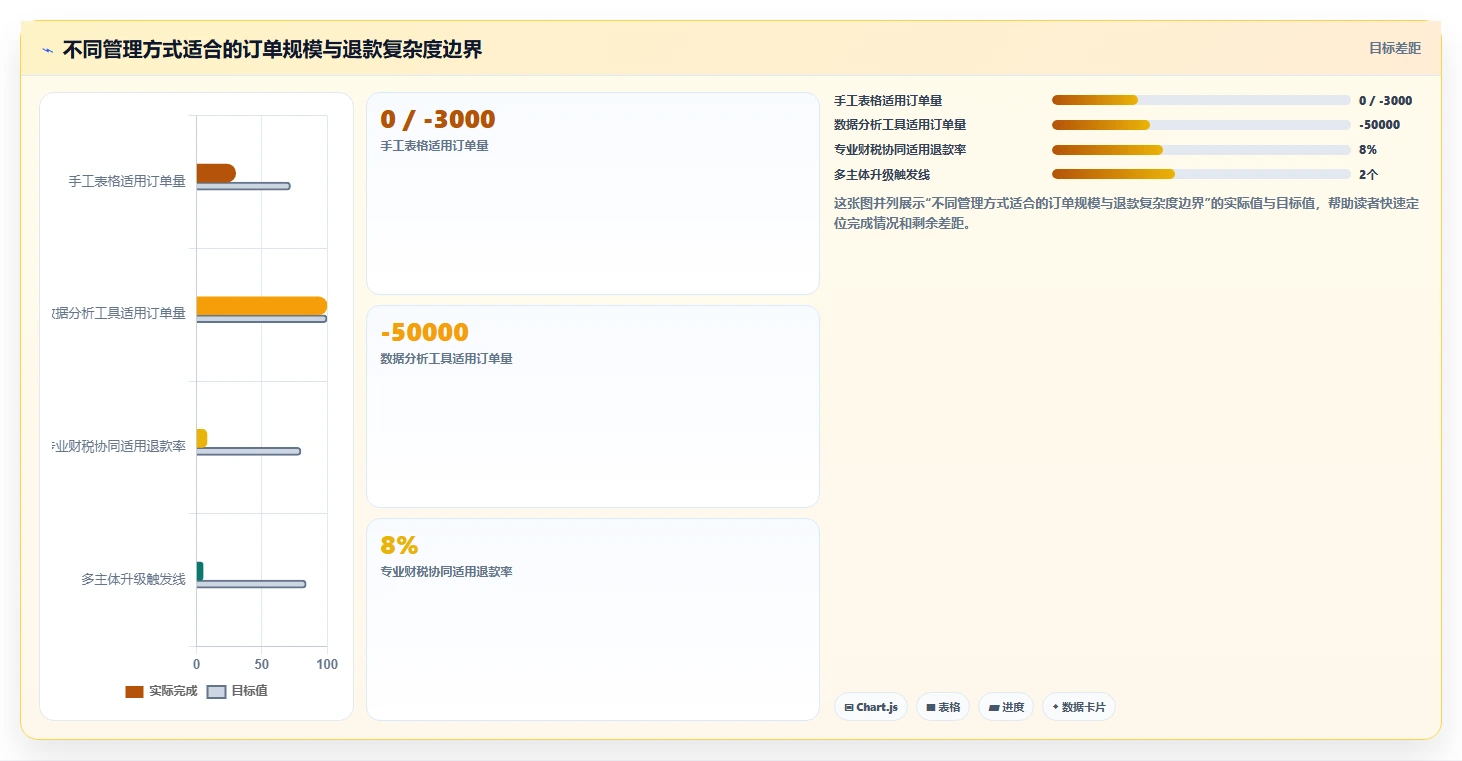Open the -50000 data card
Image resolution: width=1462 pixels, height=761 pixels.
[593, 407]
